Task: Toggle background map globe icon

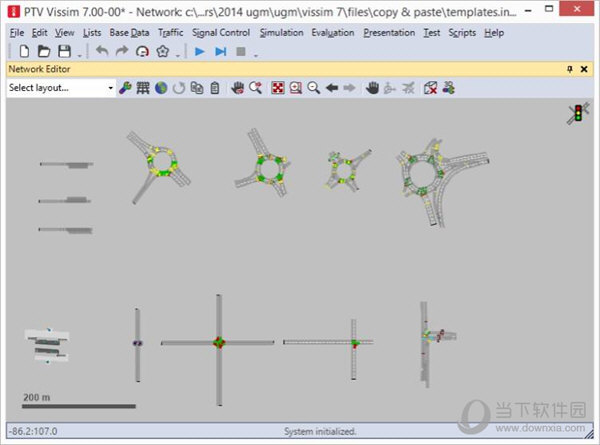Action: point(161,88)
